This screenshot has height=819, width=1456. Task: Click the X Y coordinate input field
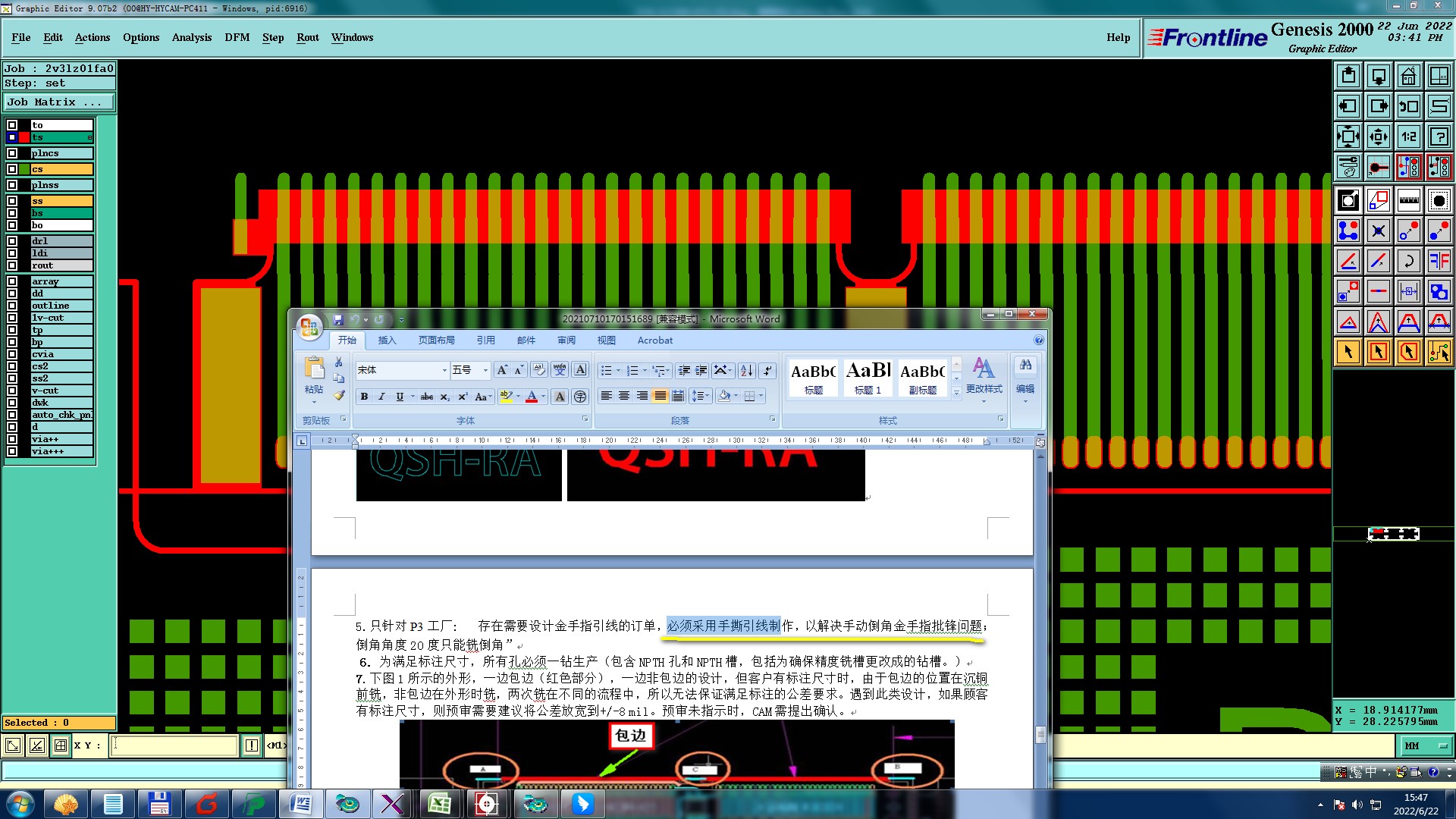174,745
